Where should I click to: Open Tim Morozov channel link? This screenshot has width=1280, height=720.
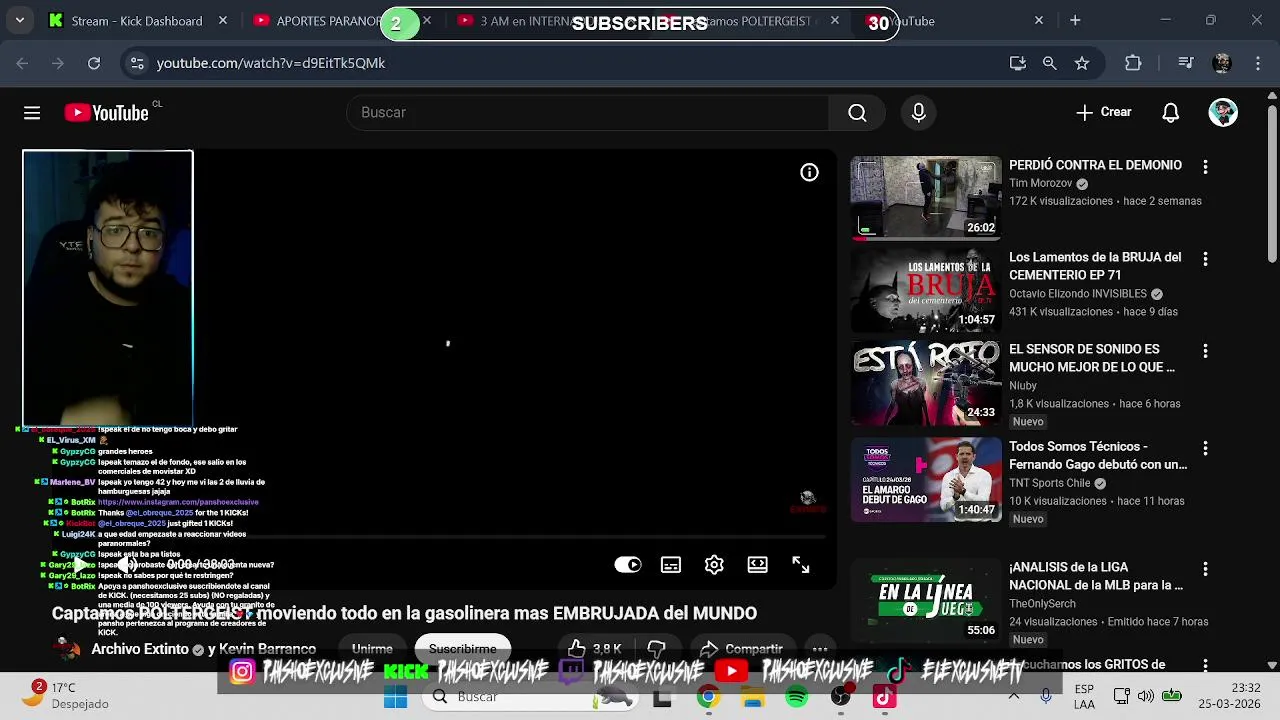point(1040,183)
